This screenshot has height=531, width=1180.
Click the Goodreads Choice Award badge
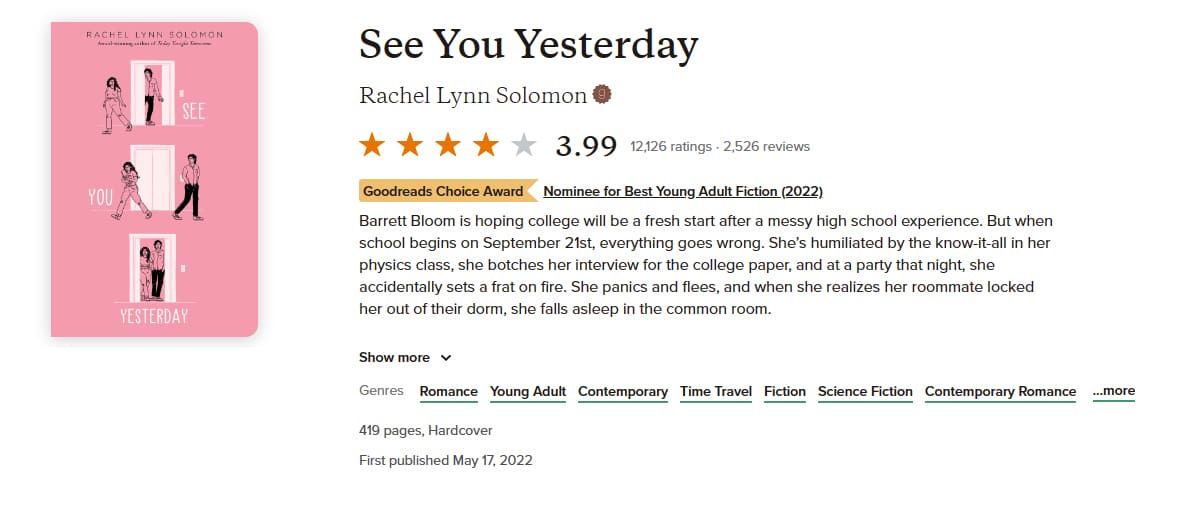click(443, 191)
